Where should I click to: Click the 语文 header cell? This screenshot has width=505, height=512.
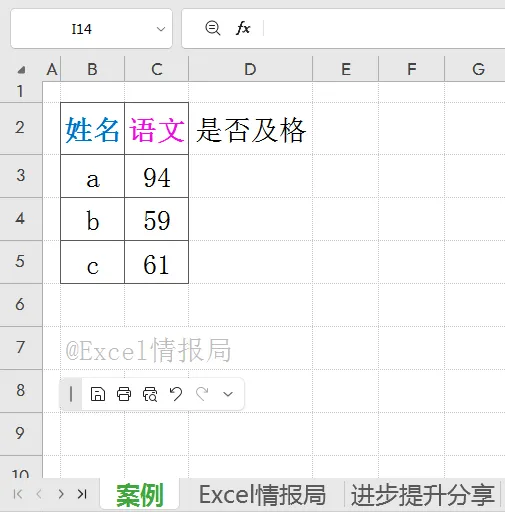click(157, 129)
